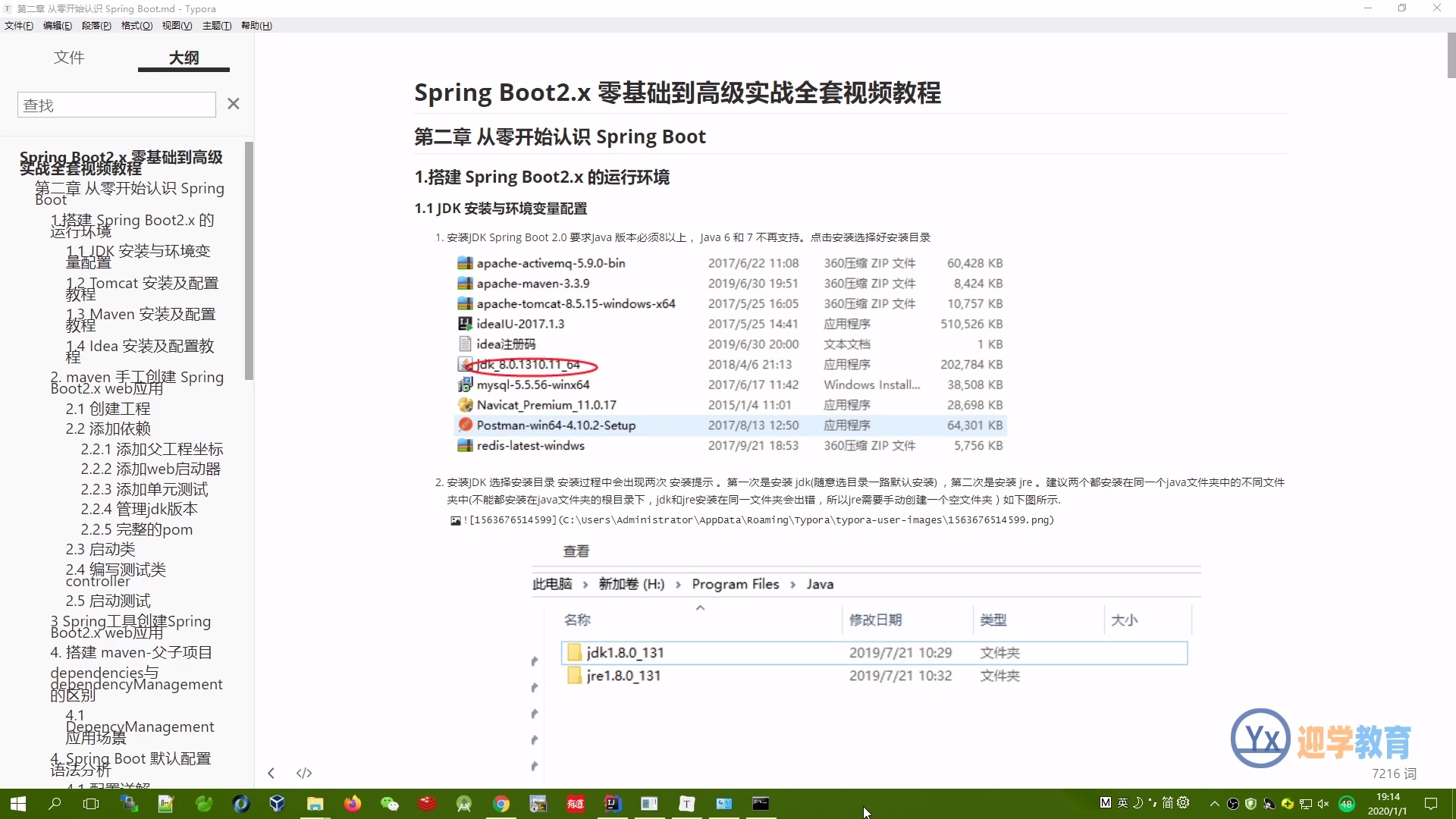Open the 段落(P) menu
This screenshot has width=1456, height=819.
(96, 25)
